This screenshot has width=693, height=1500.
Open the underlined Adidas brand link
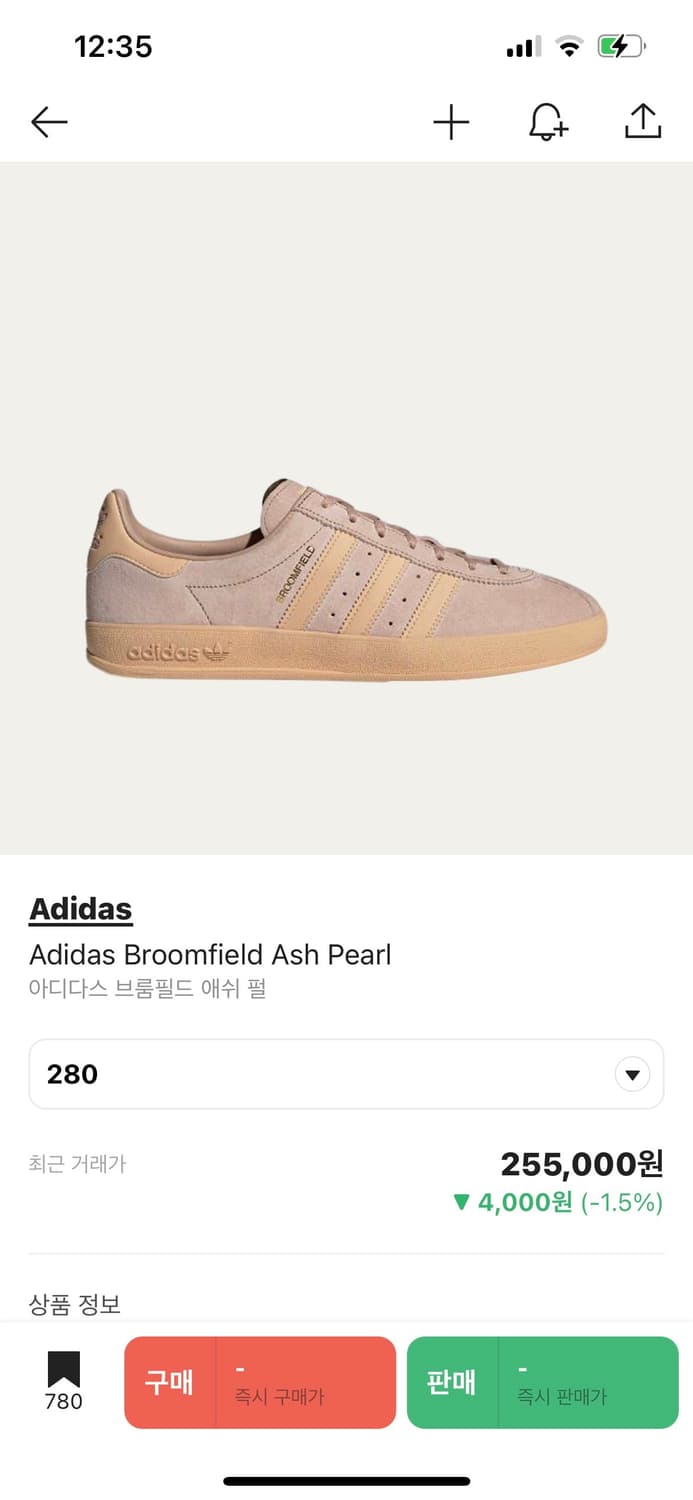coord(81,909)
